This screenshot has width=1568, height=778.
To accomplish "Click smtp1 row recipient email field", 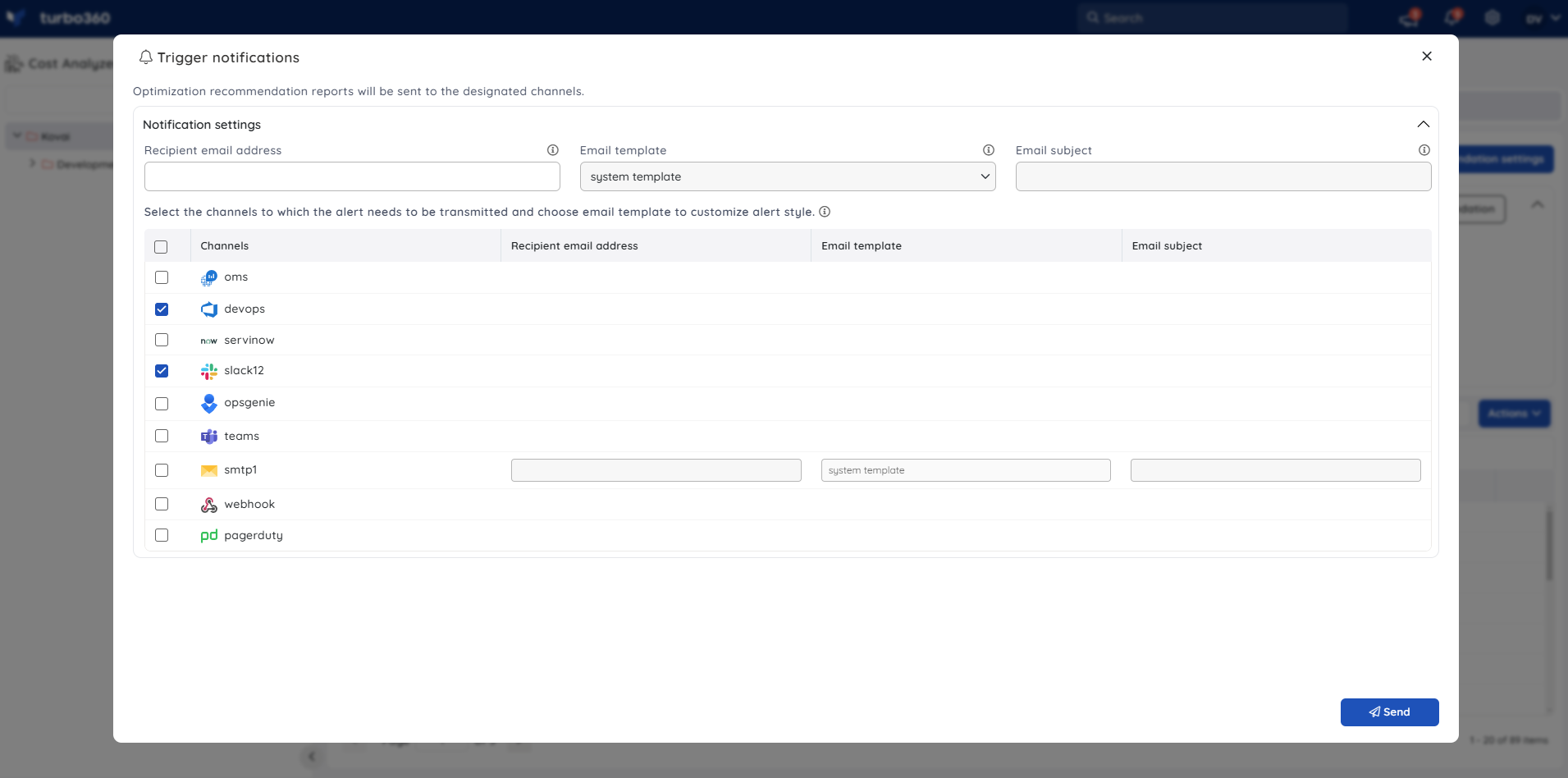I will click(656, 470).
